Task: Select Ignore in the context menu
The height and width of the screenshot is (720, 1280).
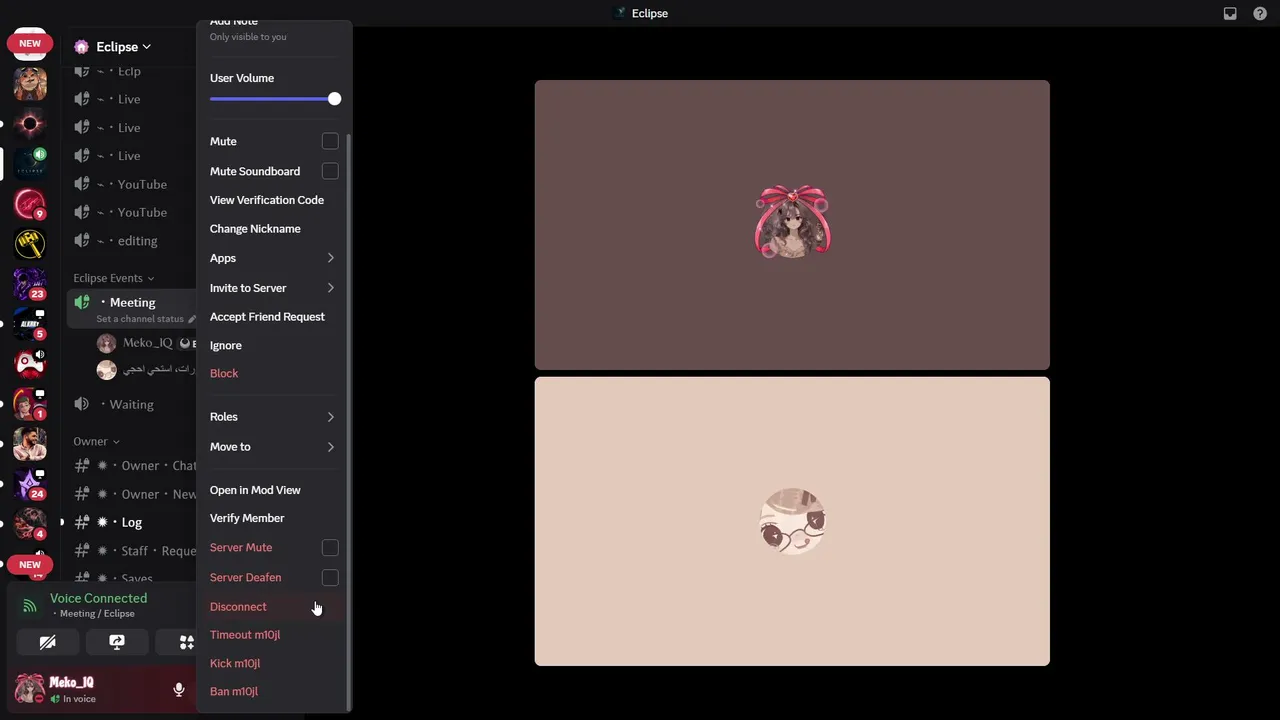Action: 273,346
